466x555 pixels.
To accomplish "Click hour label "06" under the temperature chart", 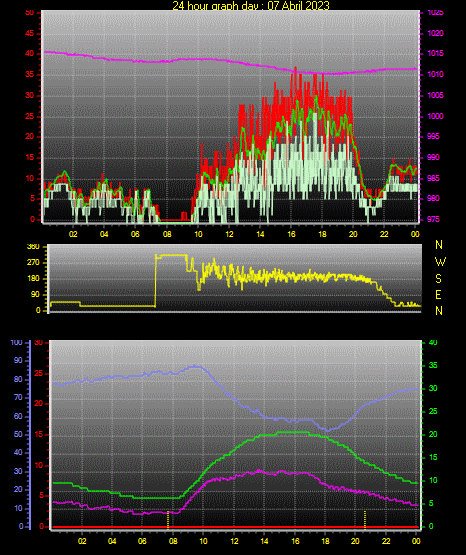I will point(142,541).
